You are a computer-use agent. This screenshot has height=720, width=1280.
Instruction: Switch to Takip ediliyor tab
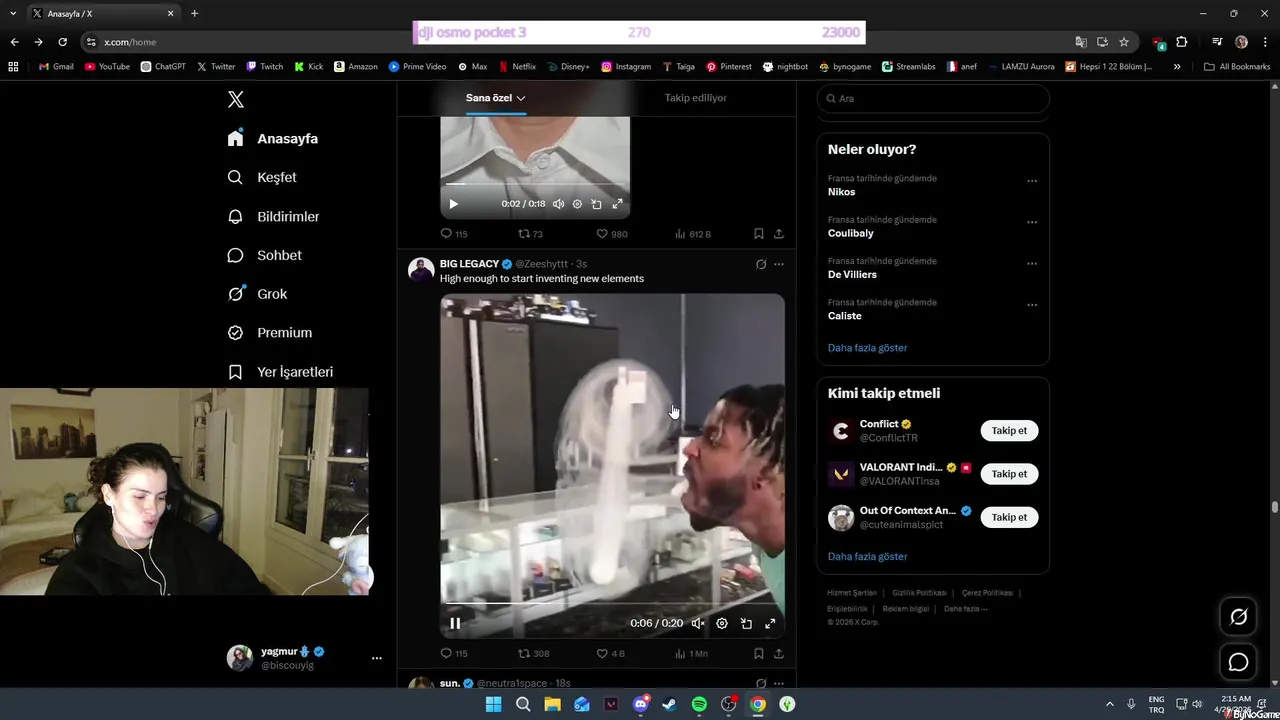(696, 98)
